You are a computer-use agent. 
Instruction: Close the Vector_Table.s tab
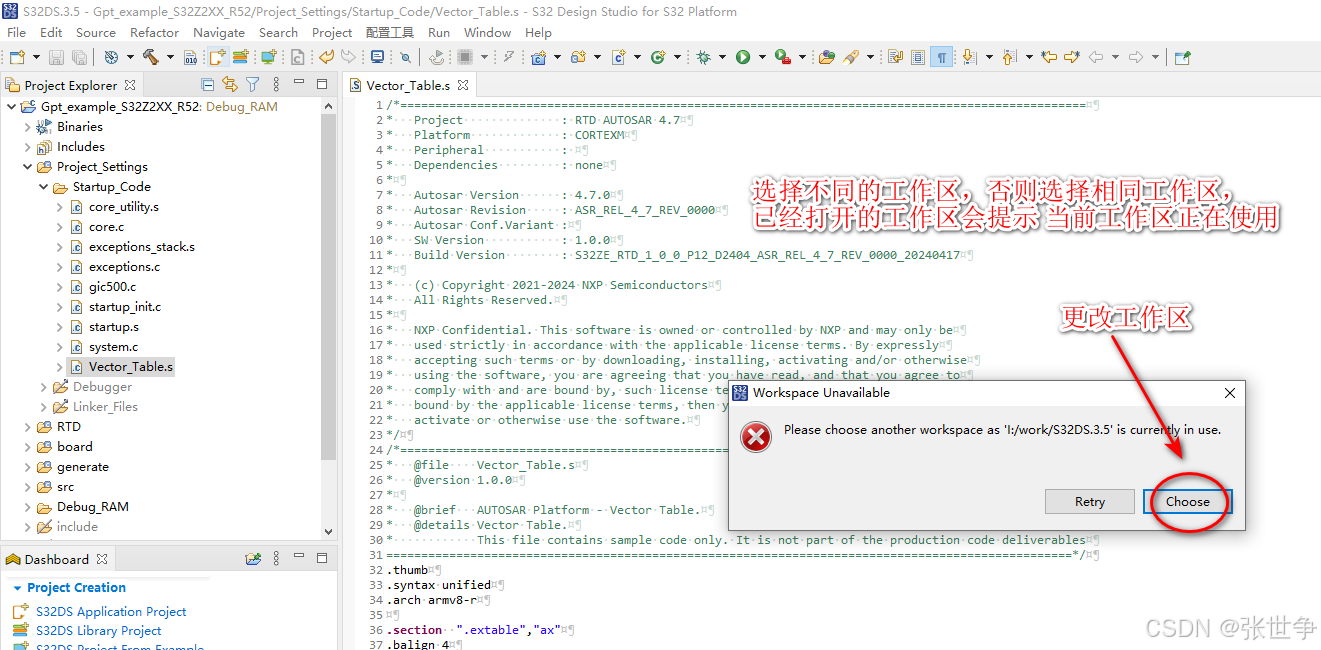463,86
